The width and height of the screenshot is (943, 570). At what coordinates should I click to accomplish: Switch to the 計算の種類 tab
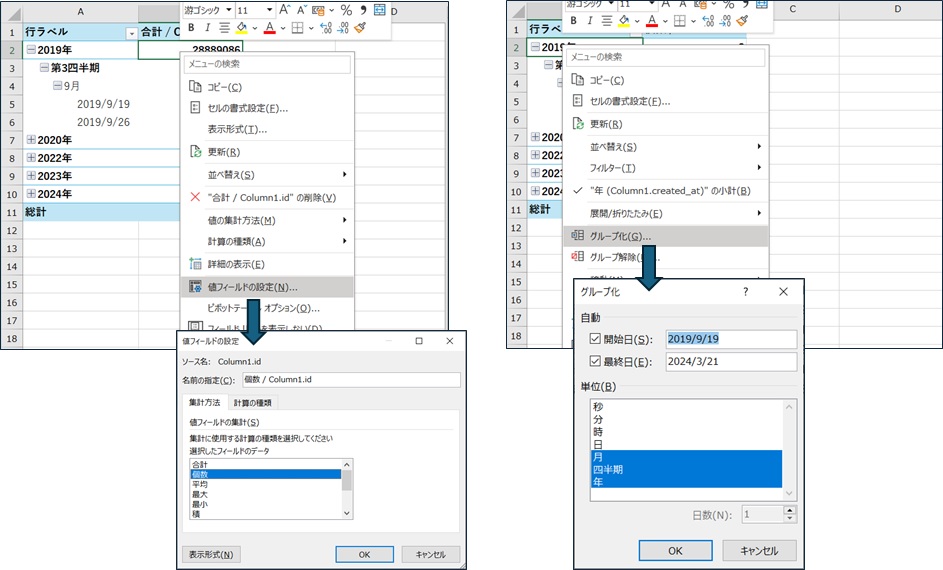pyautogui.click(x=251, y=402)
